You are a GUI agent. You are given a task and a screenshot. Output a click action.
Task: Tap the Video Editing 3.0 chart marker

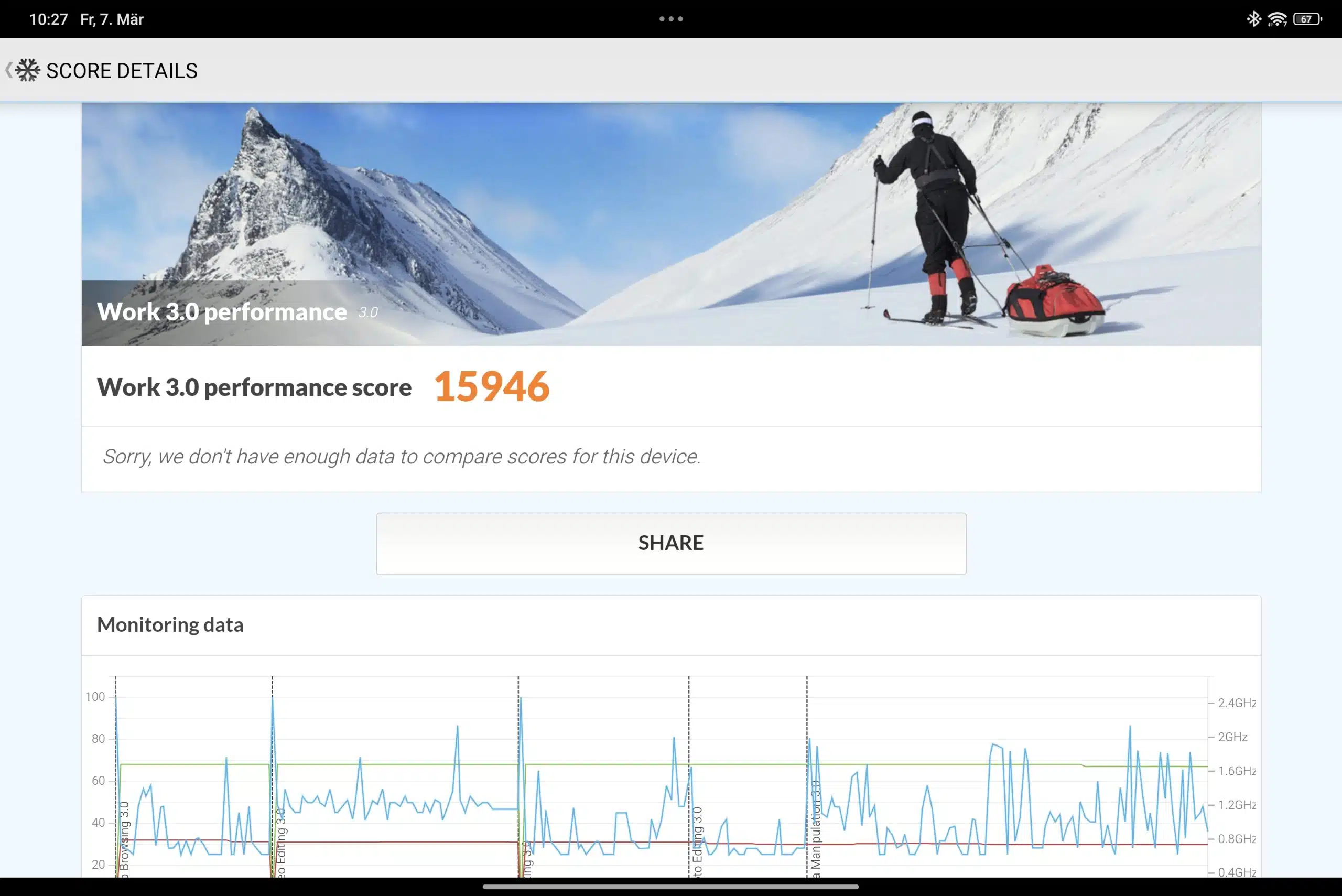click(x=280, y=843)
